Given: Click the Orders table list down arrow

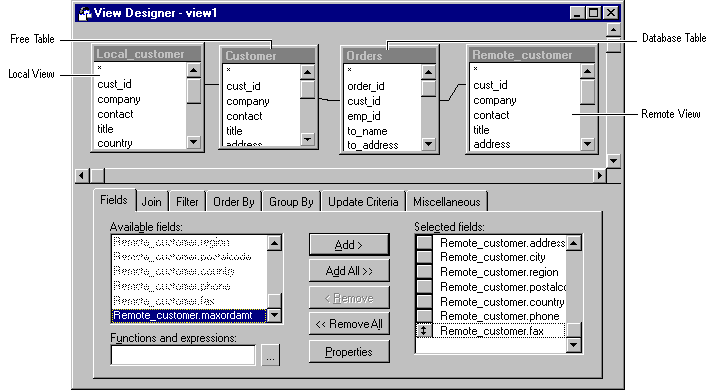Looking at the screenshot, I should point(428,144).
